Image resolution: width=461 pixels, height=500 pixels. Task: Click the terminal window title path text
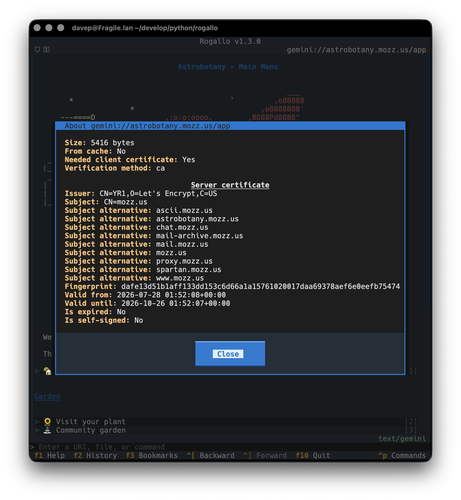pyautogui.click(x=145, y=28)
